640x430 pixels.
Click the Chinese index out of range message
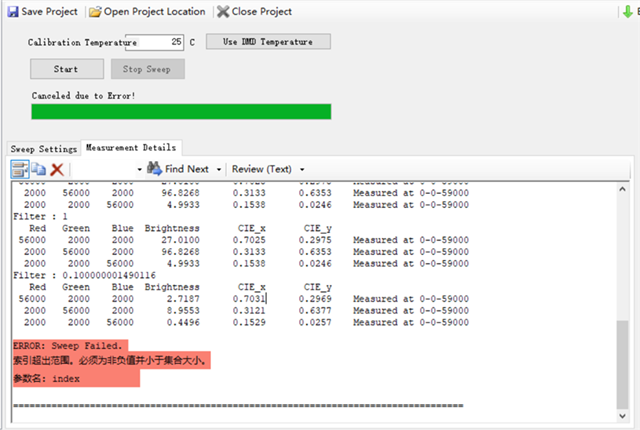pos(111,360)
